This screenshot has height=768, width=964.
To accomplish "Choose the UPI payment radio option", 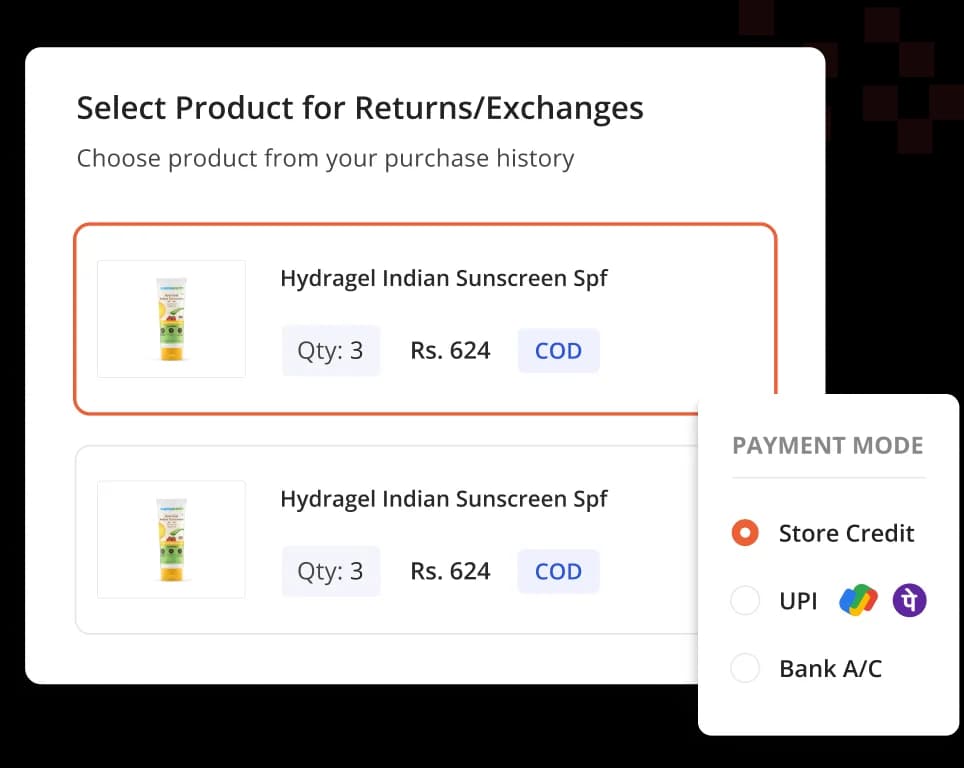I will coord(745,600).
